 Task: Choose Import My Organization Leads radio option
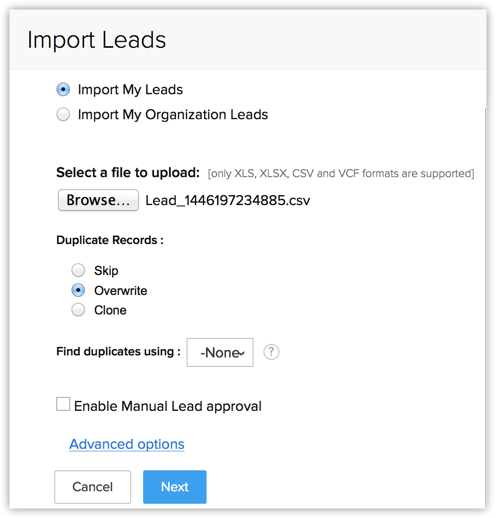pos(63,114)
